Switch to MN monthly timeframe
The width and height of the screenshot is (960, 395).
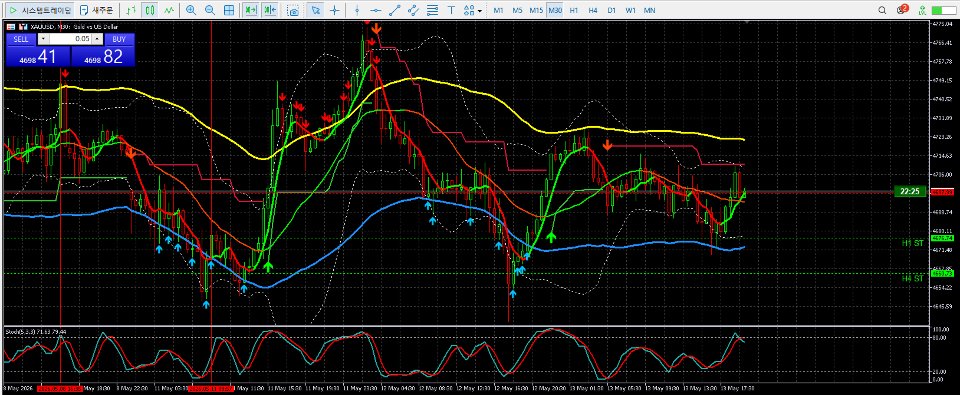pyautogui.click(x=650, y=10)
